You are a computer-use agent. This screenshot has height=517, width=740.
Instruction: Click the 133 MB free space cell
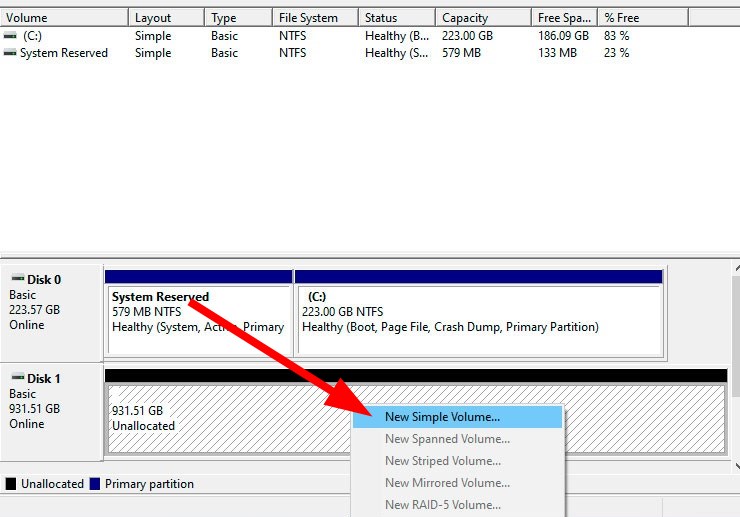click(x=557, y=53)
